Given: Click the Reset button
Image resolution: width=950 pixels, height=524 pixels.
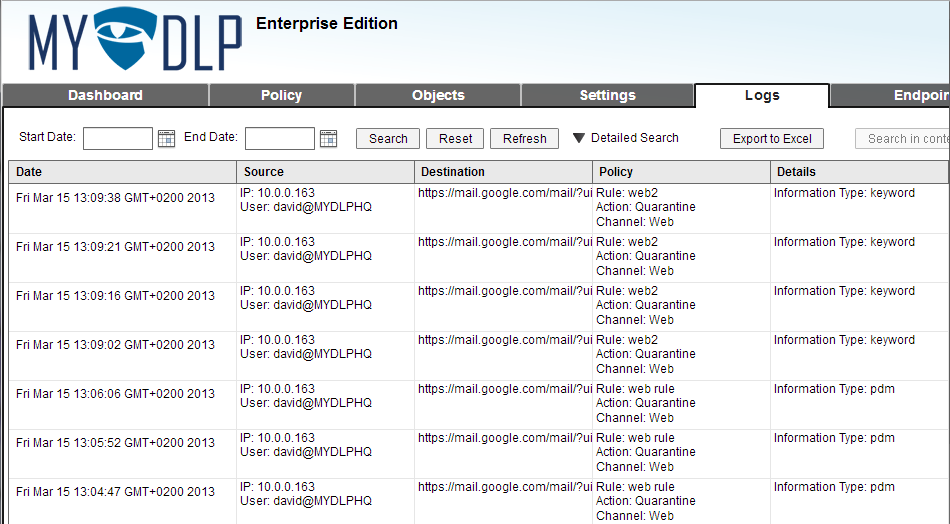Looking at the screenshot, I should 455,139.
